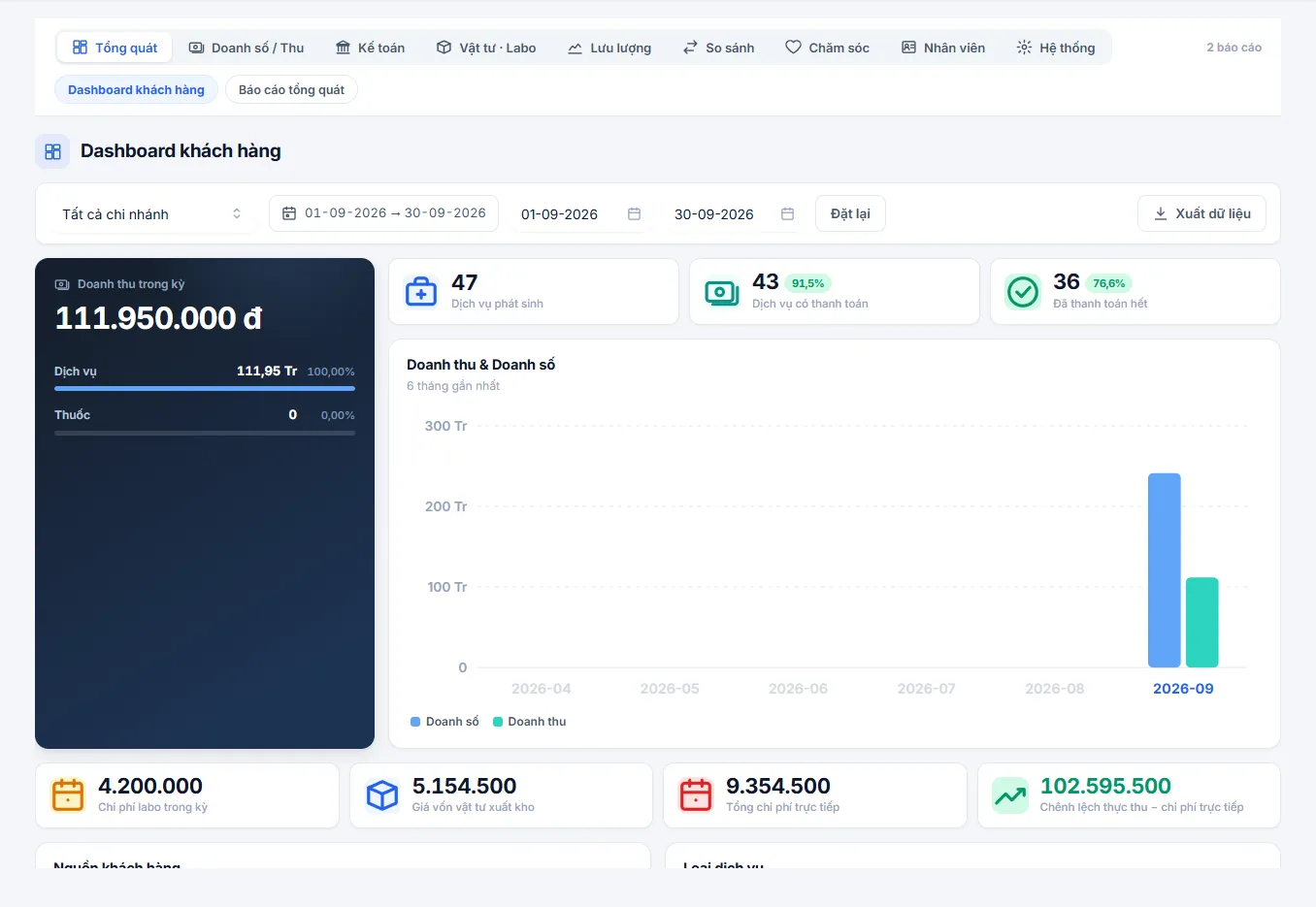Click the teal Doanh thu bar for 2026-09

pos(1201,623)
